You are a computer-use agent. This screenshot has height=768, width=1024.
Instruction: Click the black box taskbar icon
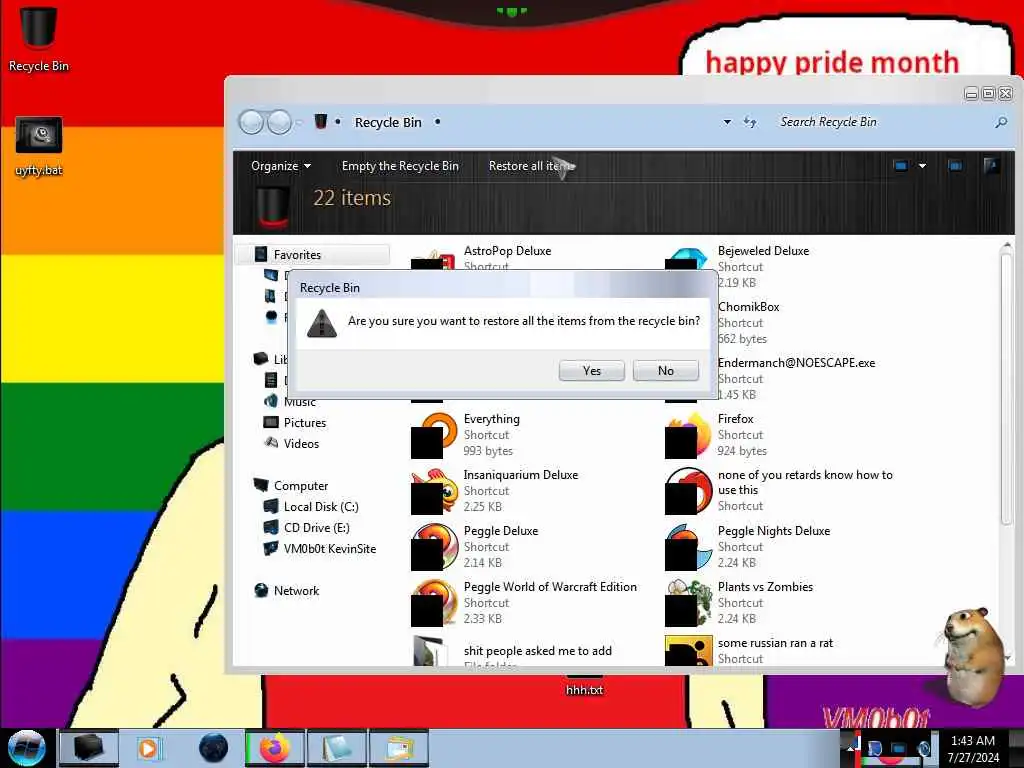(x=89, y=748)
